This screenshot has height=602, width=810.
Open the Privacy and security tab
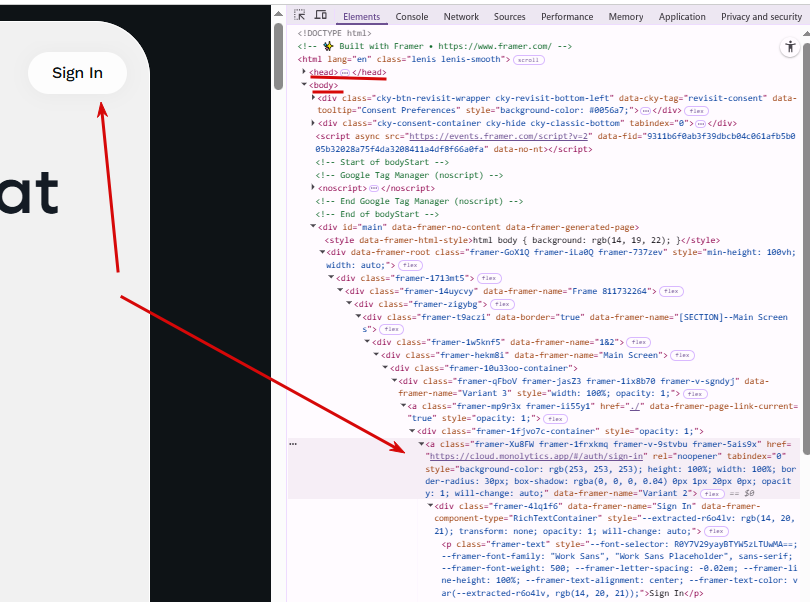point(761,17)
